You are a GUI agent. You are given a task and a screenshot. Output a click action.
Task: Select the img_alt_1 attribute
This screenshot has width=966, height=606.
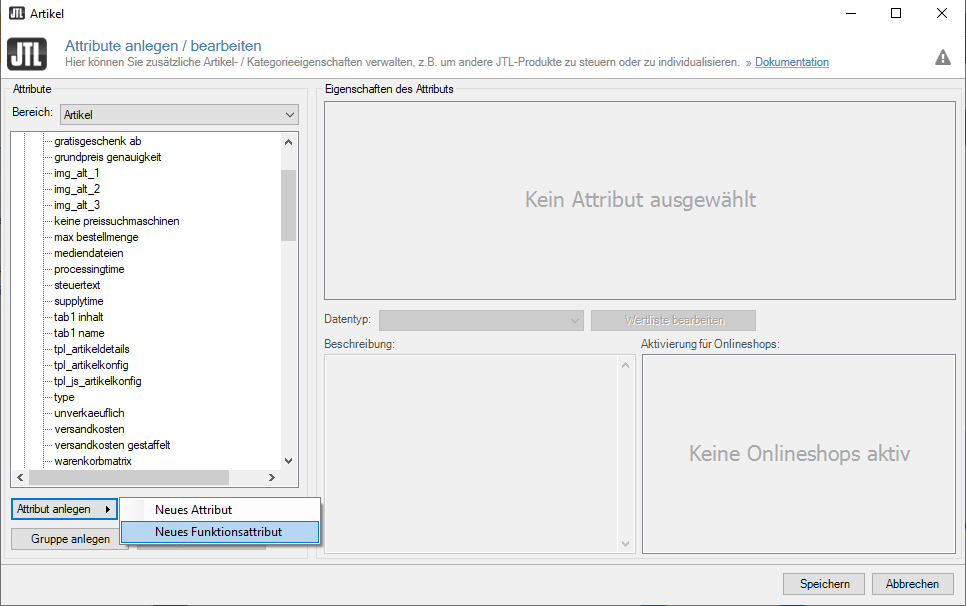[76, 173]
